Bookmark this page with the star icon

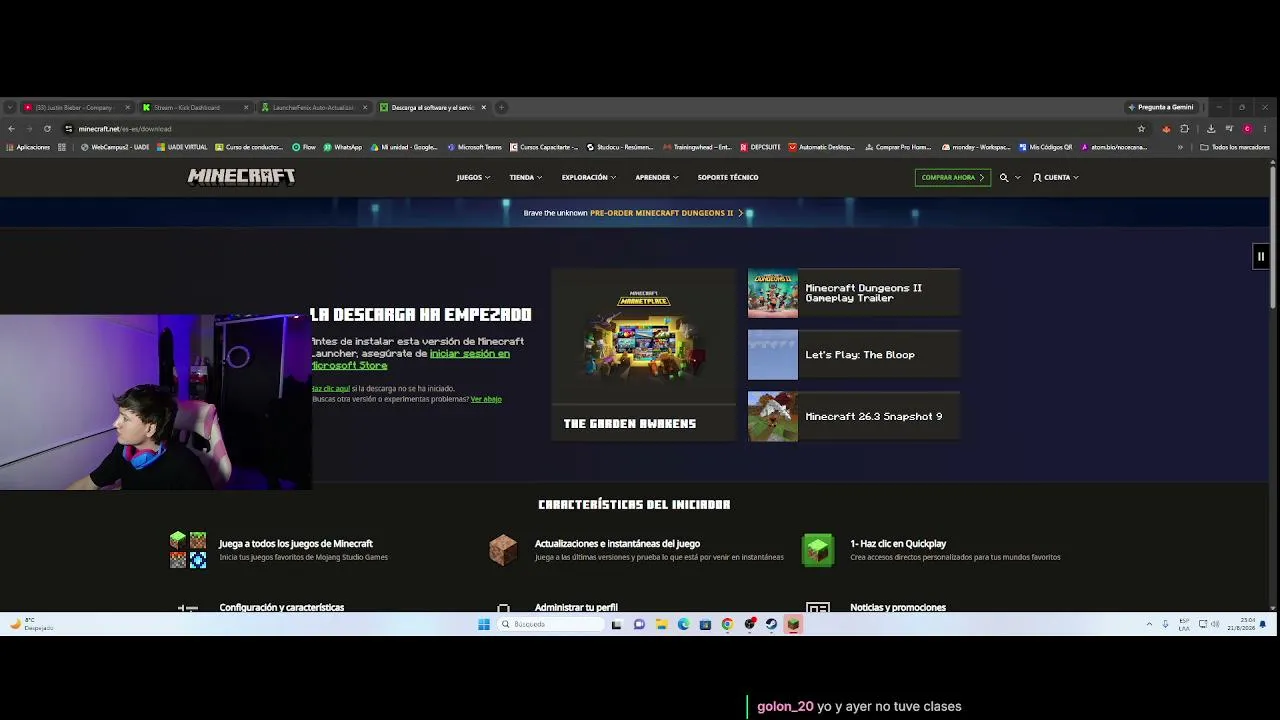(1141, 128)
